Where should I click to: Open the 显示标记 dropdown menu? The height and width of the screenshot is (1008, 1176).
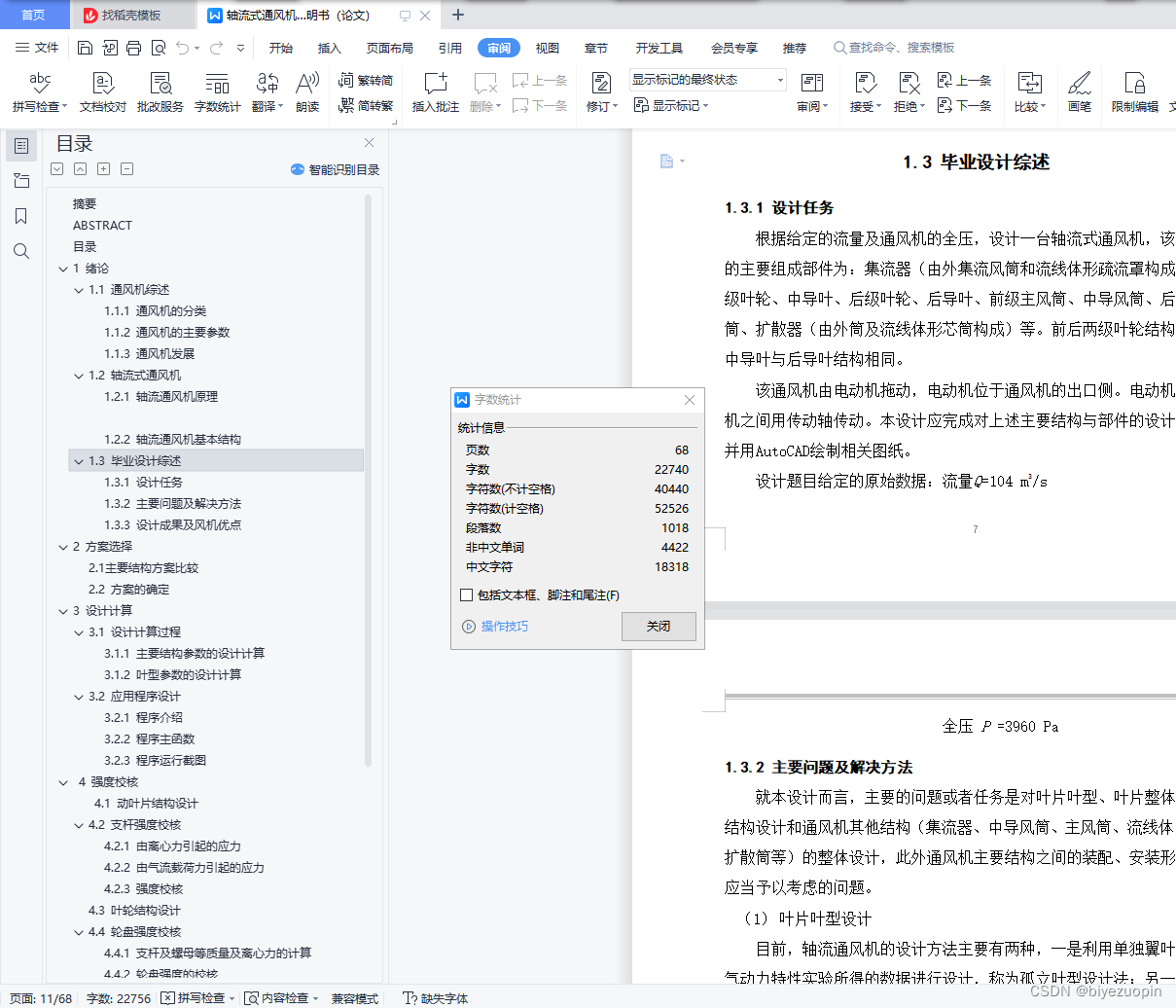671,105
